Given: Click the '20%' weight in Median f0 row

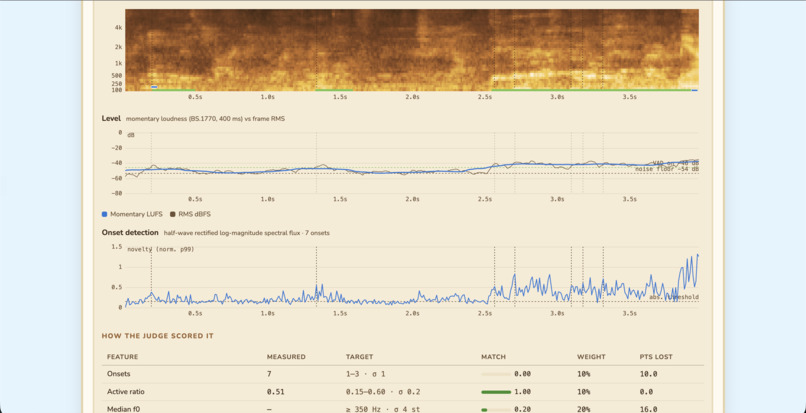Looking at the screenshot, I should coord(583,409).
